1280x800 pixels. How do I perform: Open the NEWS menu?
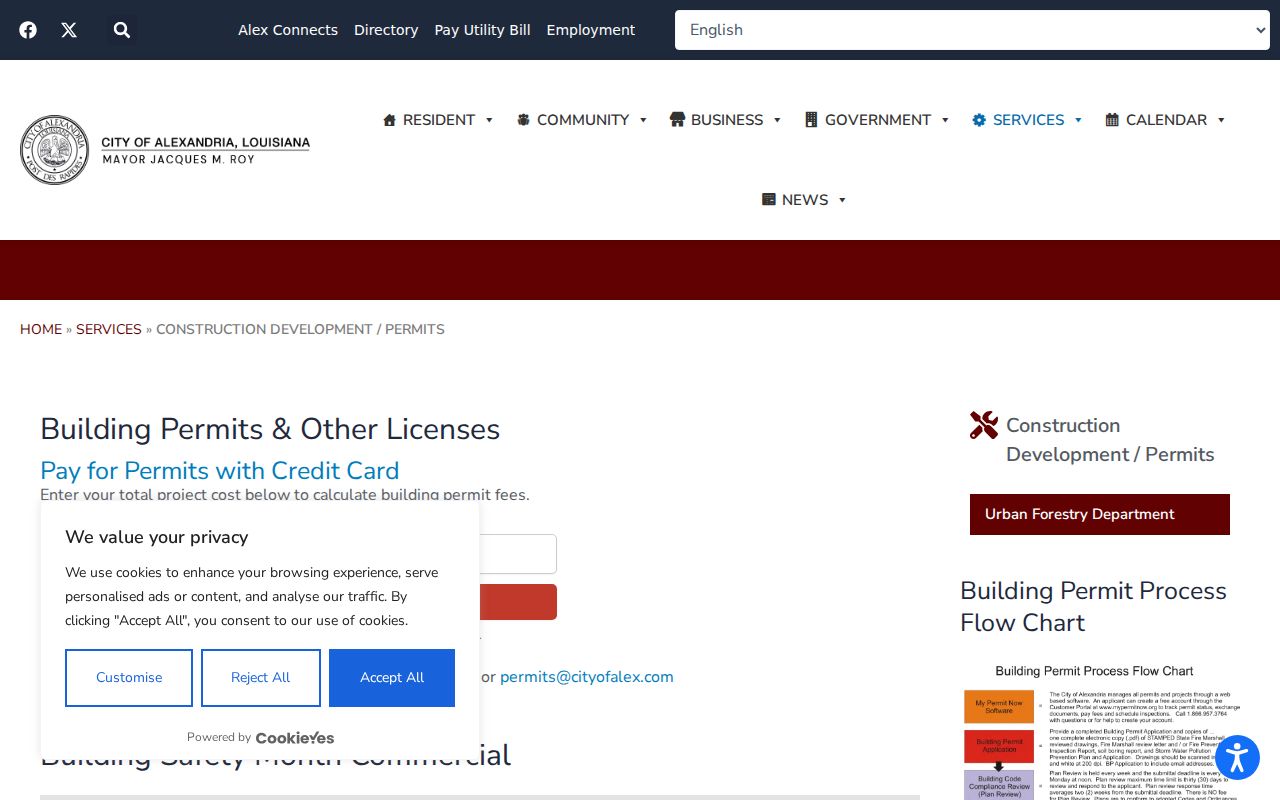point(805,200)
